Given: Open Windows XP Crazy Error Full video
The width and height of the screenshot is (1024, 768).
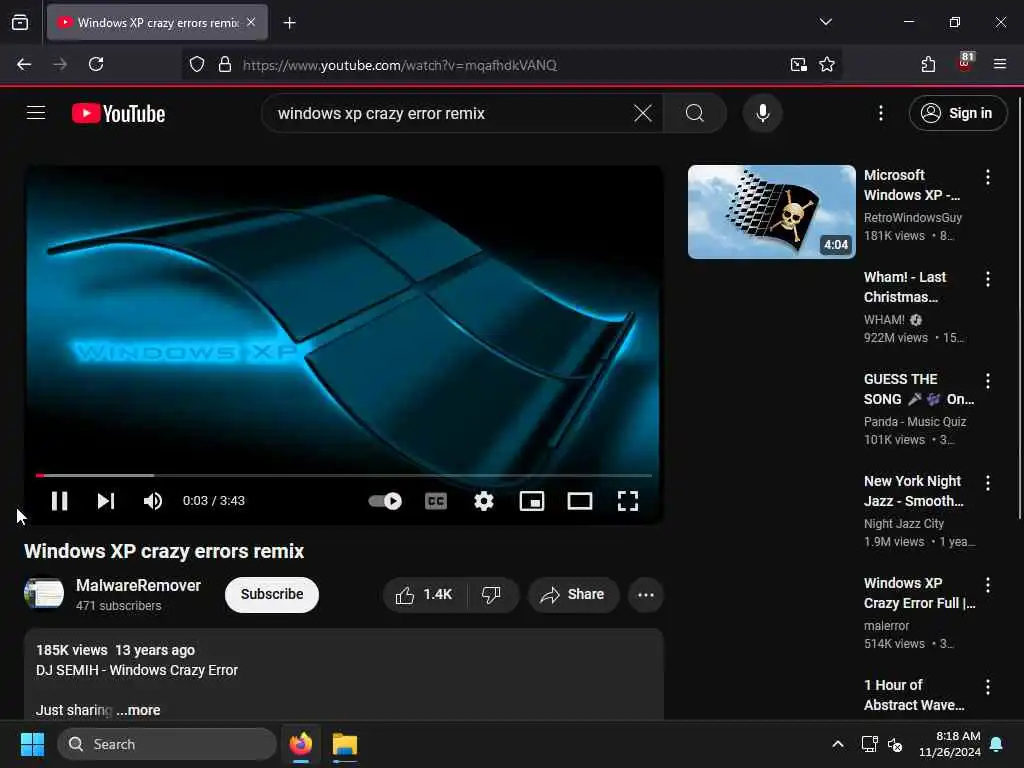Looking at the screenshot, I should tap(920, 592).
